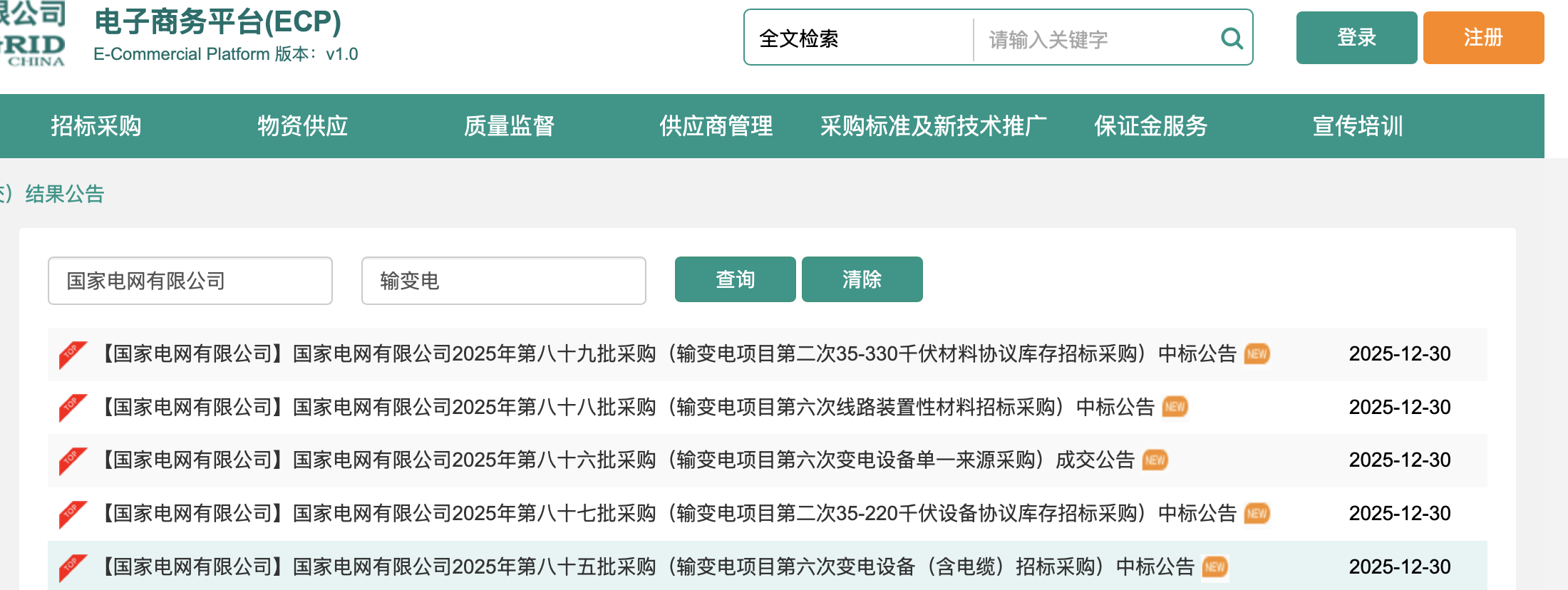Click the 清除 clear button
Image resolution: width=1568 pixels, height=590 pixels.
point(862,279)
